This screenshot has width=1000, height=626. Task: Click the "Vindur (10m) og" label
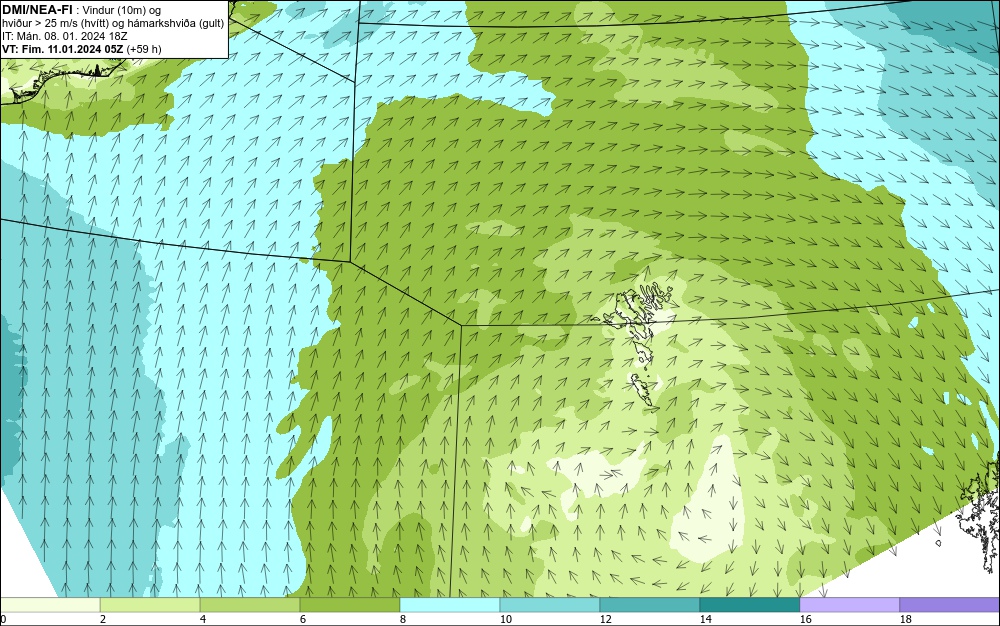(122, 9)
